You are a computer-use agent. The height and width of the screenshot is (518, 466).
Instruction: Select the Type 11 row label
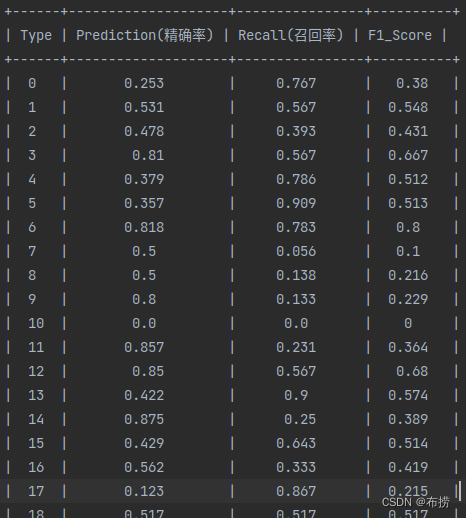36,347
